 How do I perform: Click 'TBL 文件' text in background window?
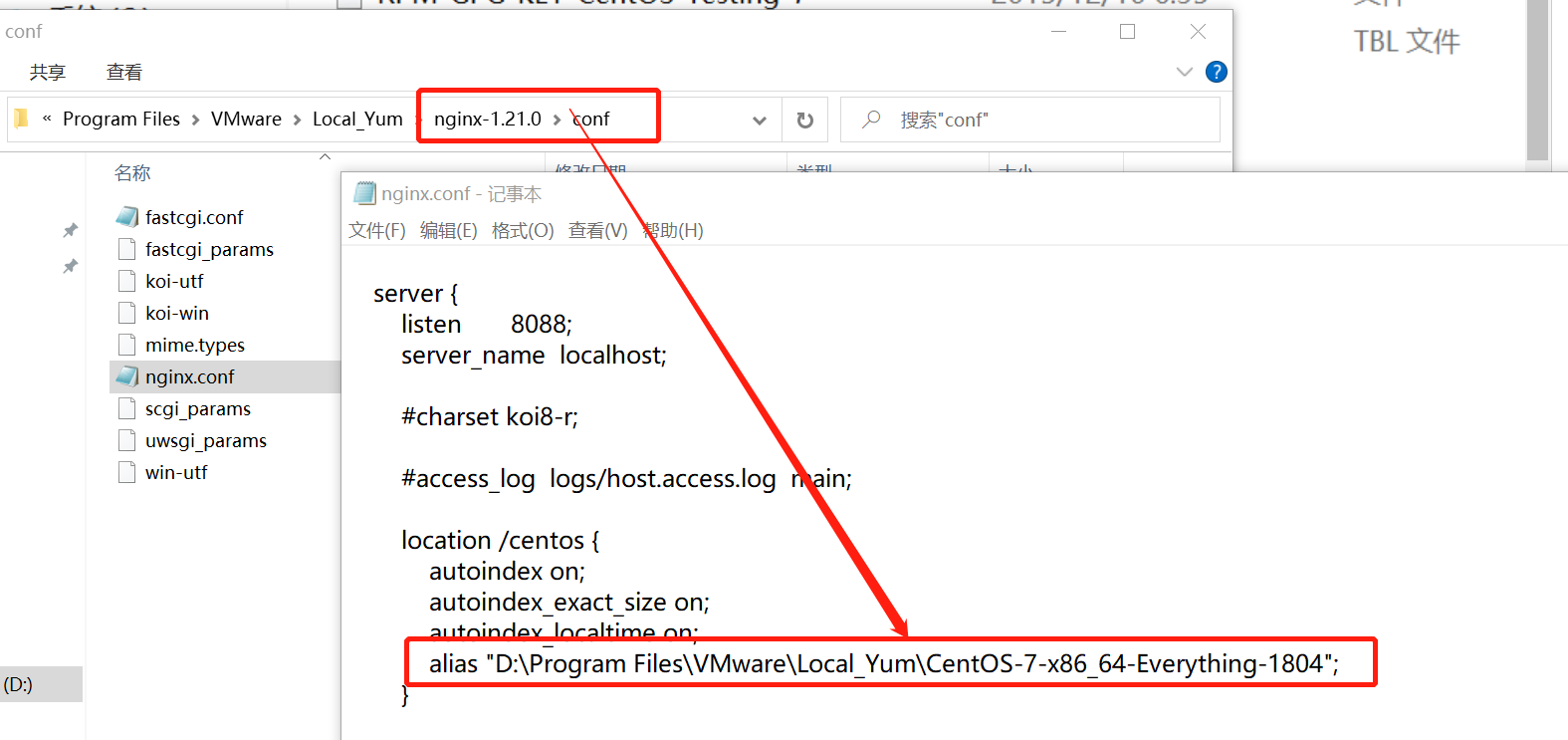point(1407,41)
